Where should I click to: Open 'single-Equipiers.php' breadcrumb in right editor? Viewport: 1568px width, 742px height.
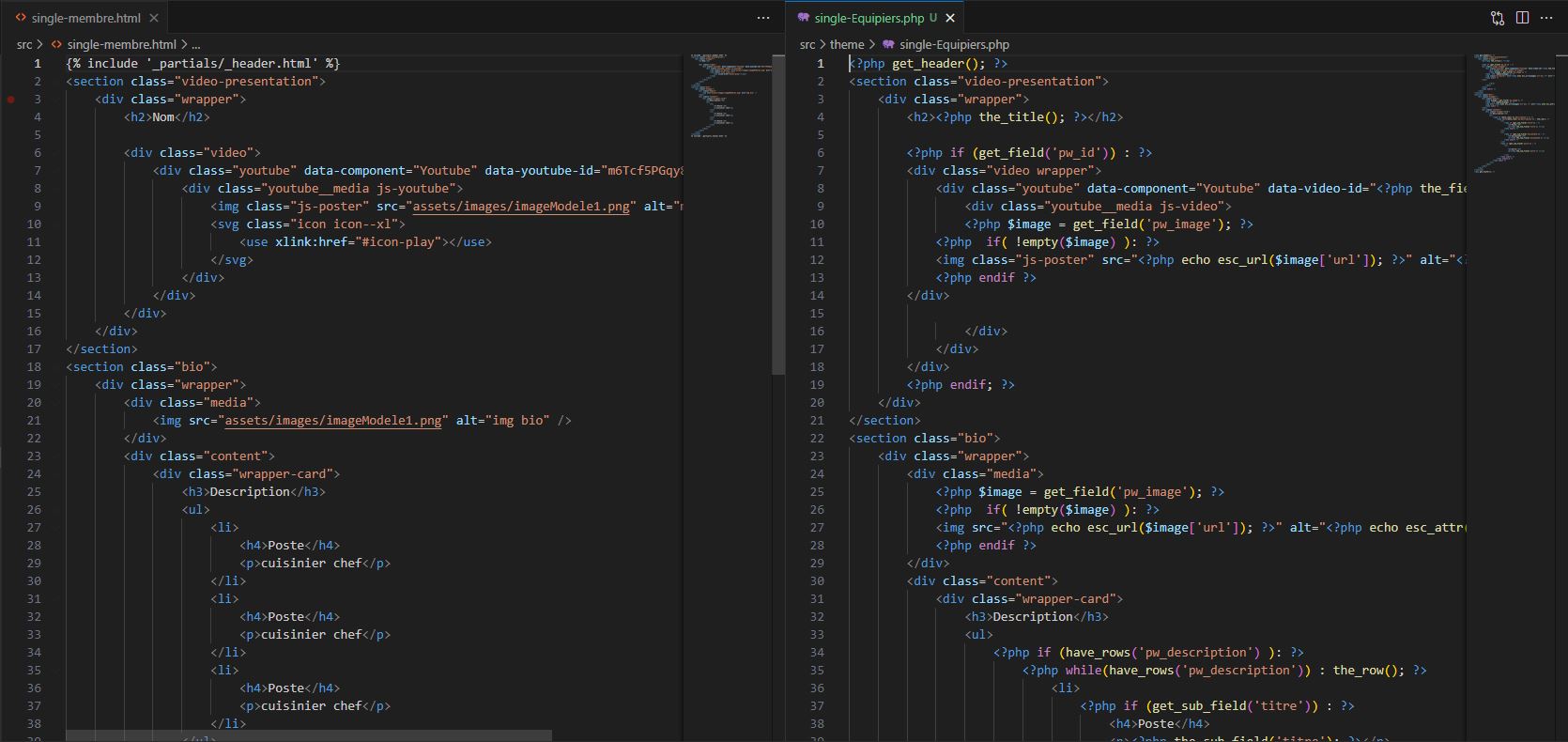pyautogui.click(x=954, y=44)
